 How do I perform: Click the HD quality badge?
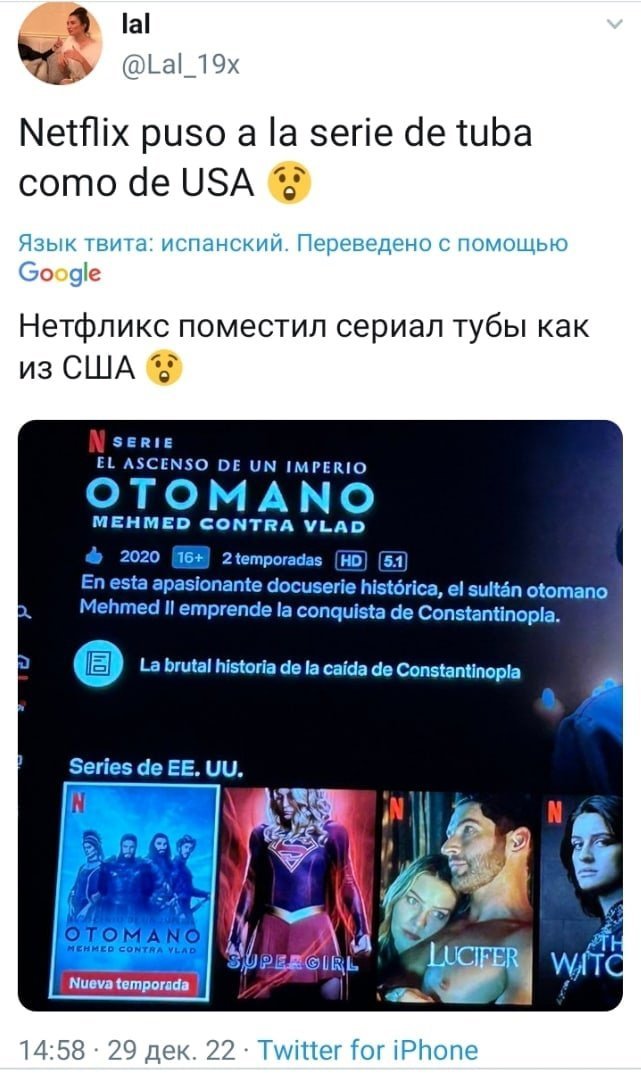click(x=350, y=561)
